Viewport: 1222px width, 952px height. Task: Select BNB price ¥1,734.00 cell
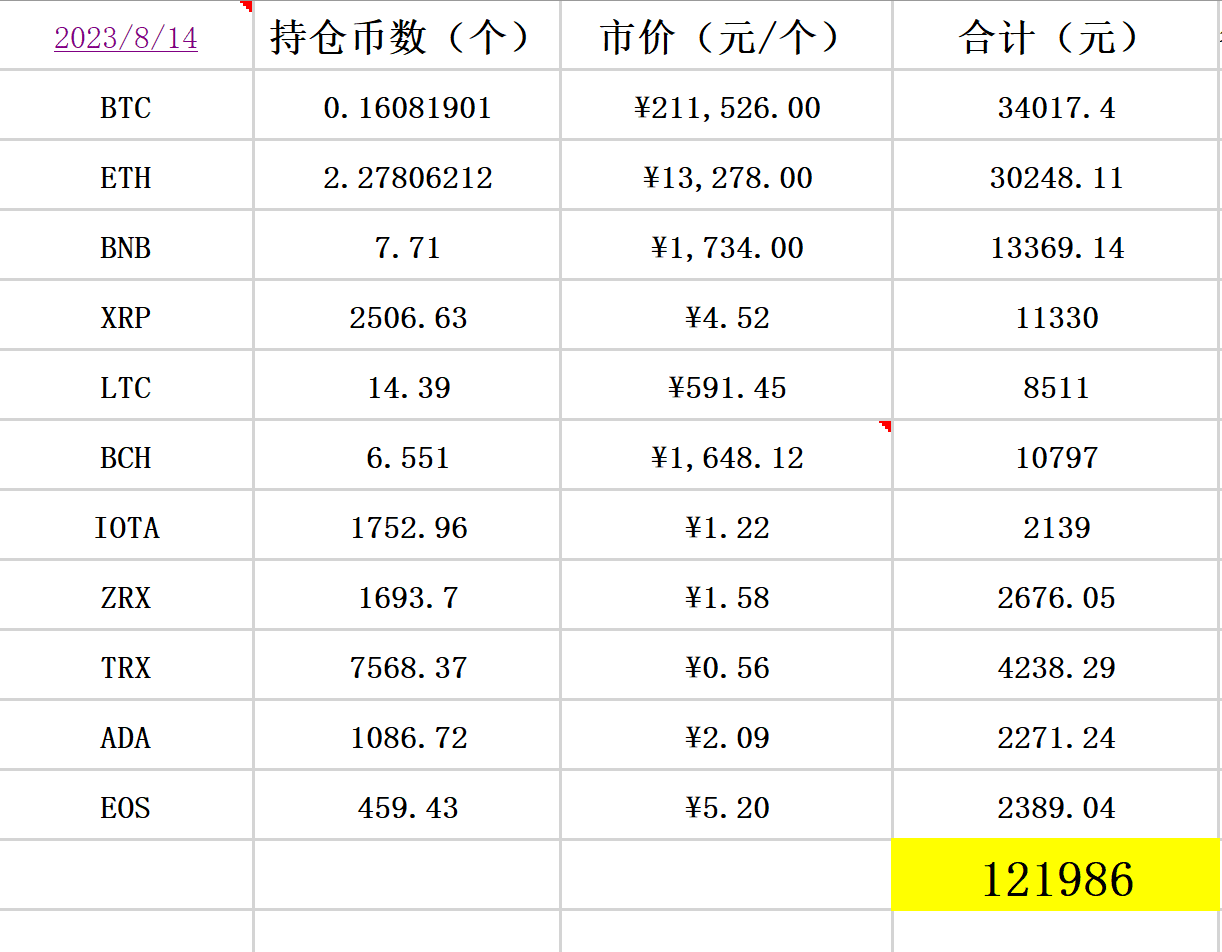726,245
